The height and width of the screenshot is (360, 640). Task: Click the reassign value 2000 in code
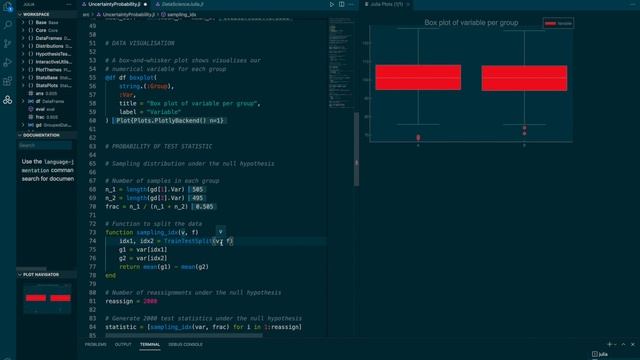[x=150, y=301]
